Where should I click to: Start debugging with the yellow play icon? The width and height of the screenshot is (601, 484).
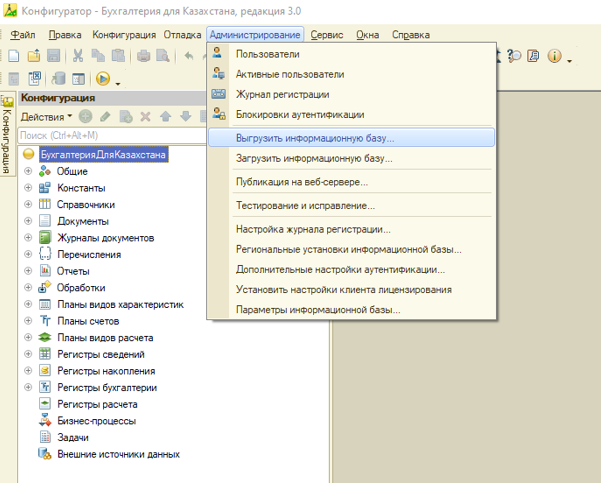(x=103, y=79)
